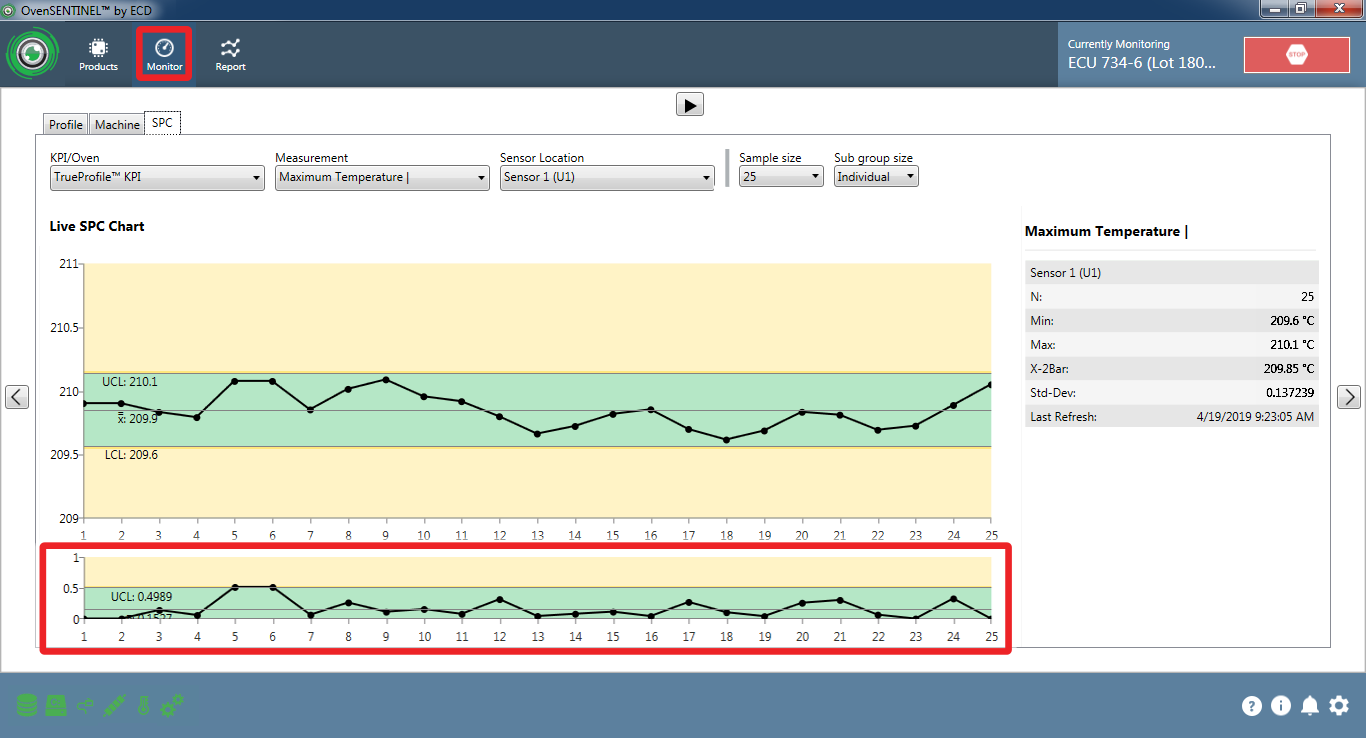The height and width of the screenshot is (738, 1366).
Task: Open the Measurement Maximum Temperature dropdown
Action: (x=382, y=177)
